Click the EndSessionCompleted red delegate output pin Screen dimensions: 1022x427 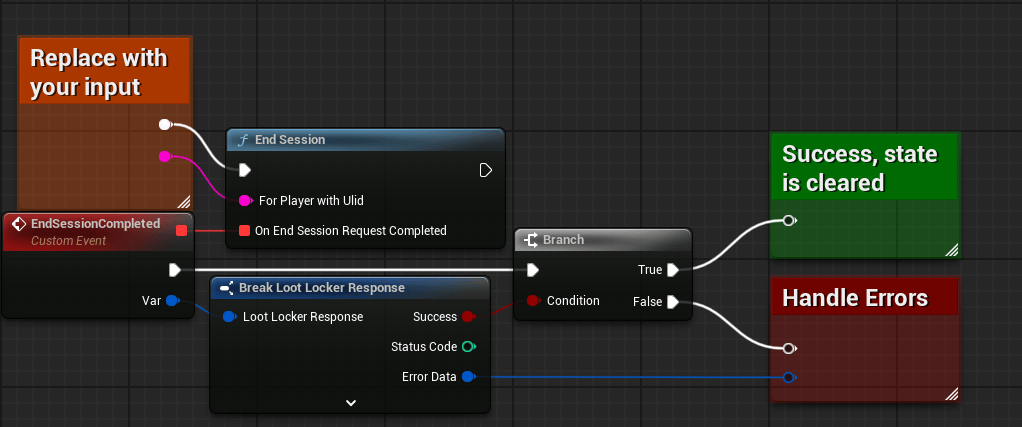point(181,231)
